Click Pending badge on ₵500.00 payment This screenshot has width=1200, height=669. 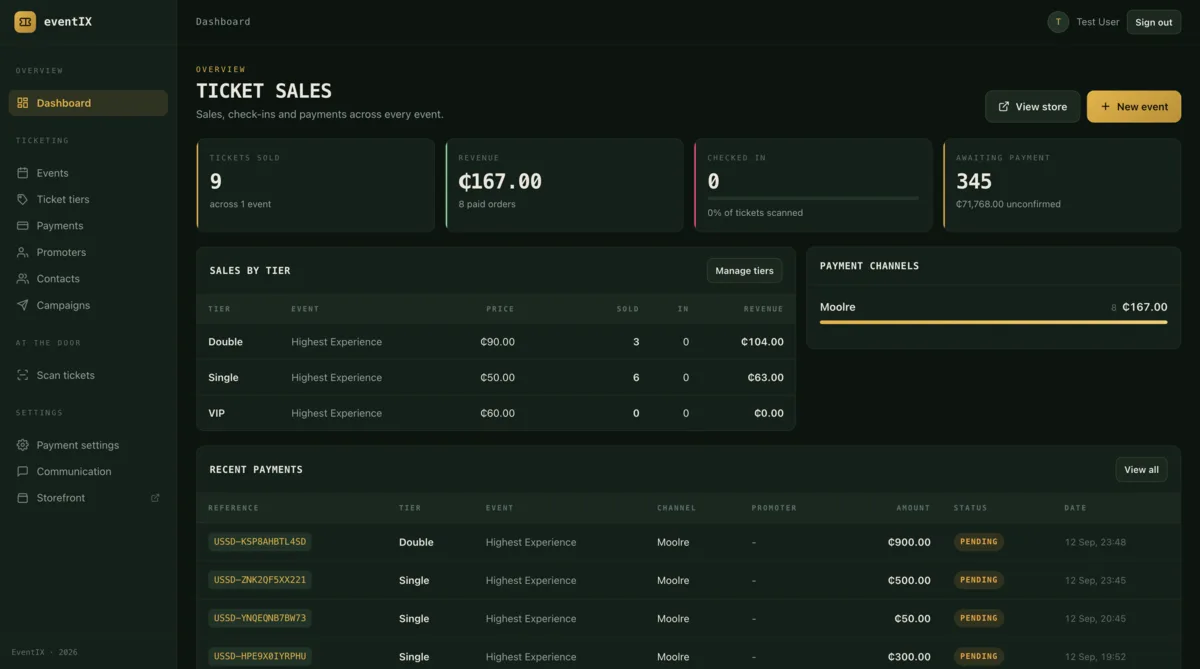979,580
